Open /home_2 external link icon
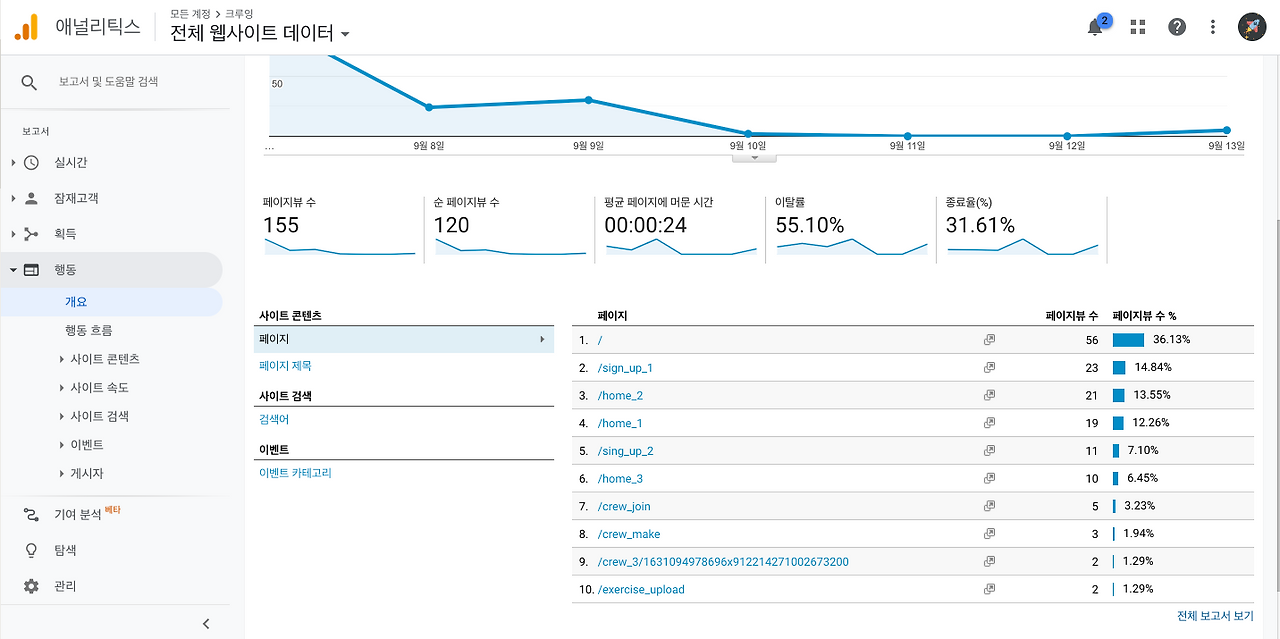The image size is (1280, 639). click(989, 395)
